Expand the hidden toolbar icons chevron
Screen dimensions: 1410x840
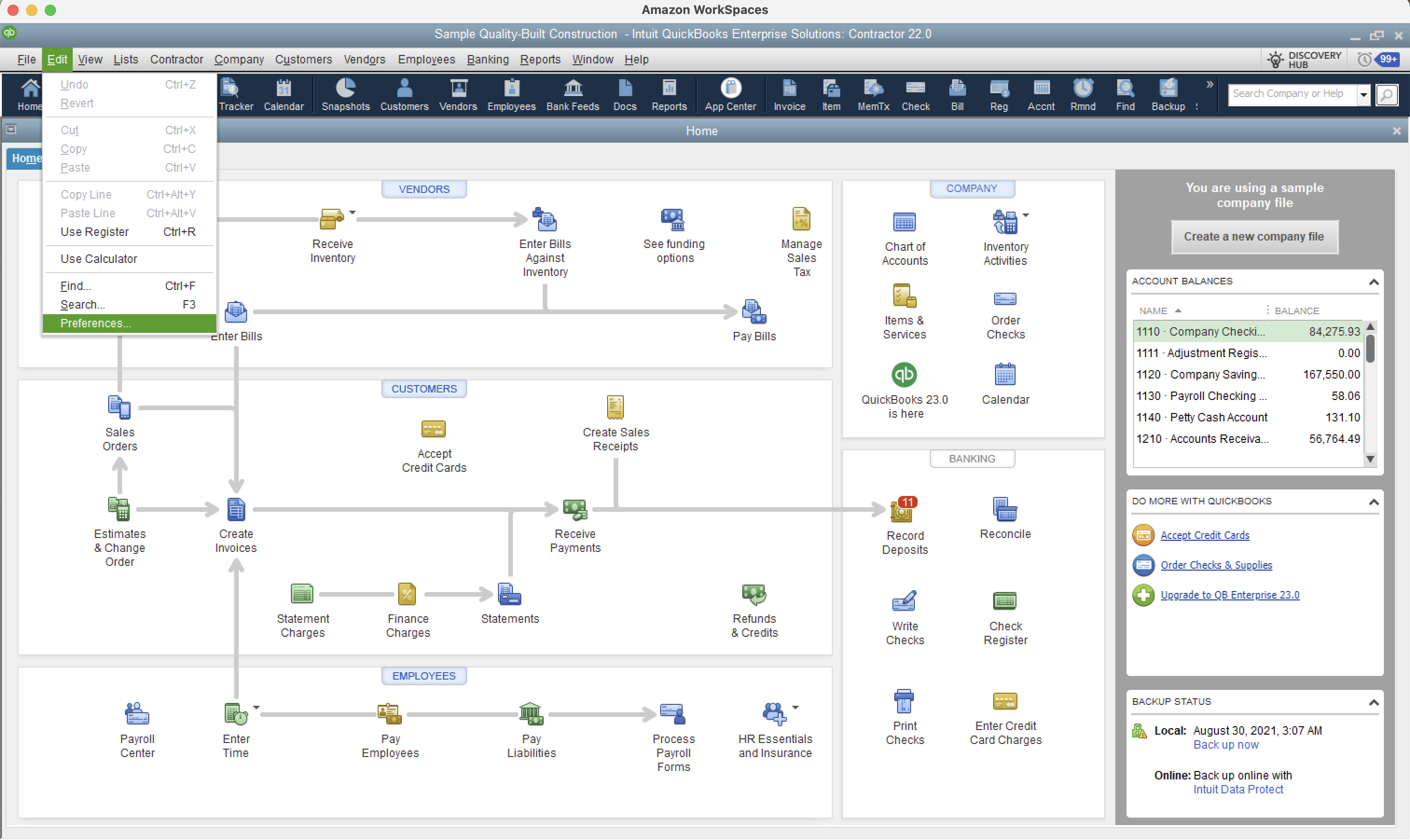[1209, 84]
